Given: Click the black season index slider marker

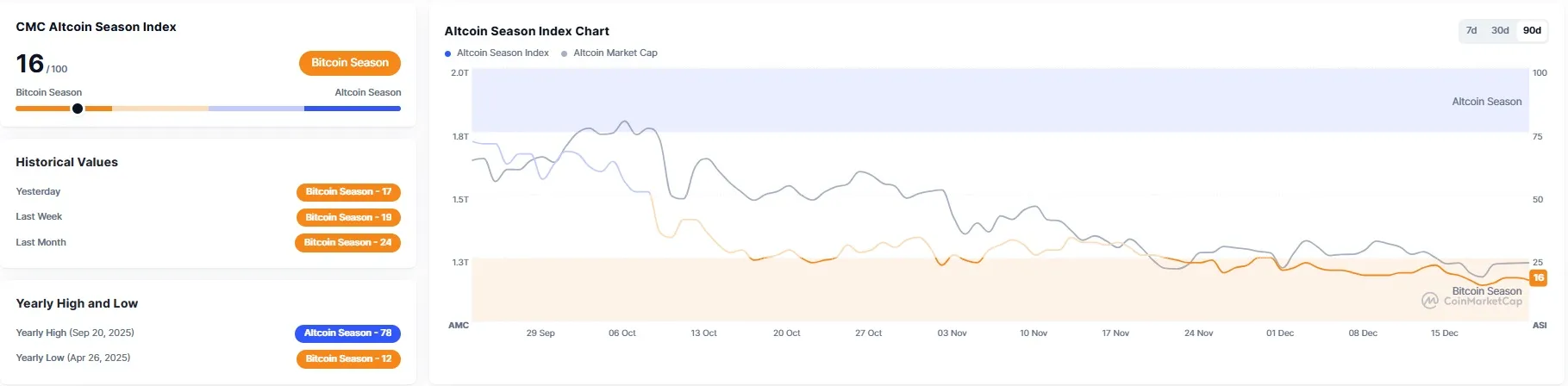Looking at the screenshot, I should 78,109.
